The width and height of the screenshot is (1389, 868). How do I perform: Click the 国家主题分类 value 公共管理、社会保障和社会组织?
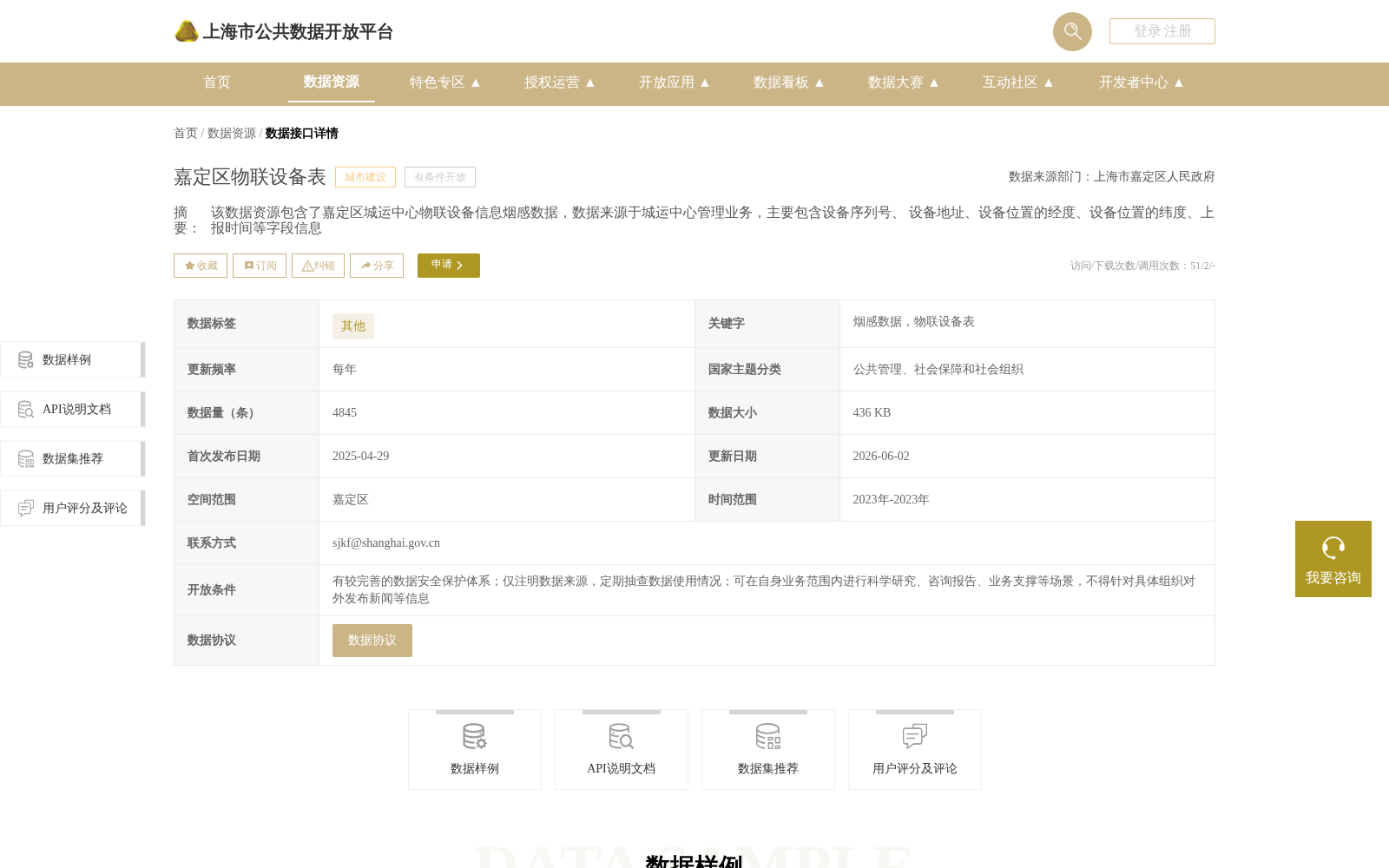pos(938,370)
